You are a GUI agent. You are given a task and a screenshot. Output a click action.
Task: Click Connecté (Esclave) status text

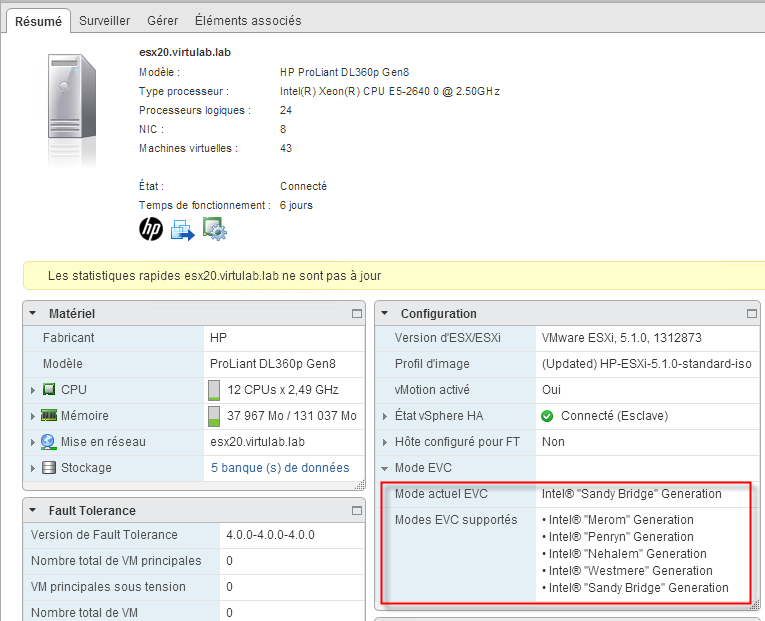click(614, 416)
